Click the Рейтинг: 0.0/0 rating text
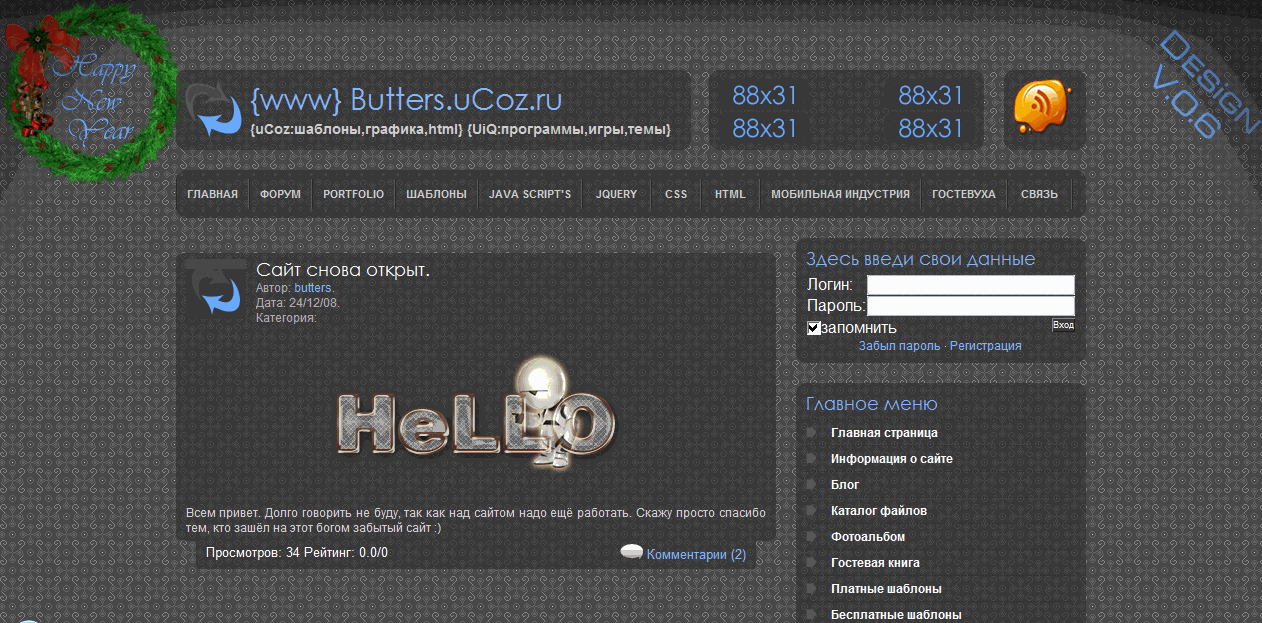Image resolution: width=1262 pixels, height=623 pixels. (x=346, y=553)
